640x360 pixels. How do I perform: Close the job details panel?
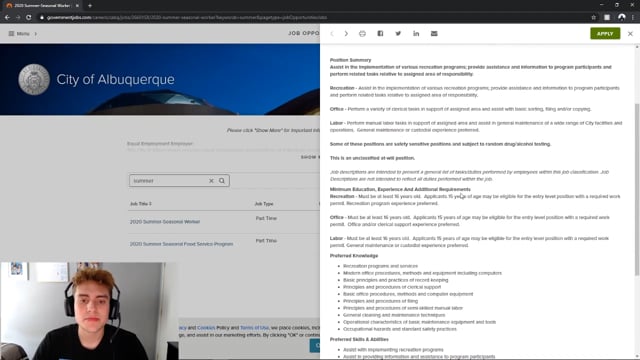coord(630,33)
